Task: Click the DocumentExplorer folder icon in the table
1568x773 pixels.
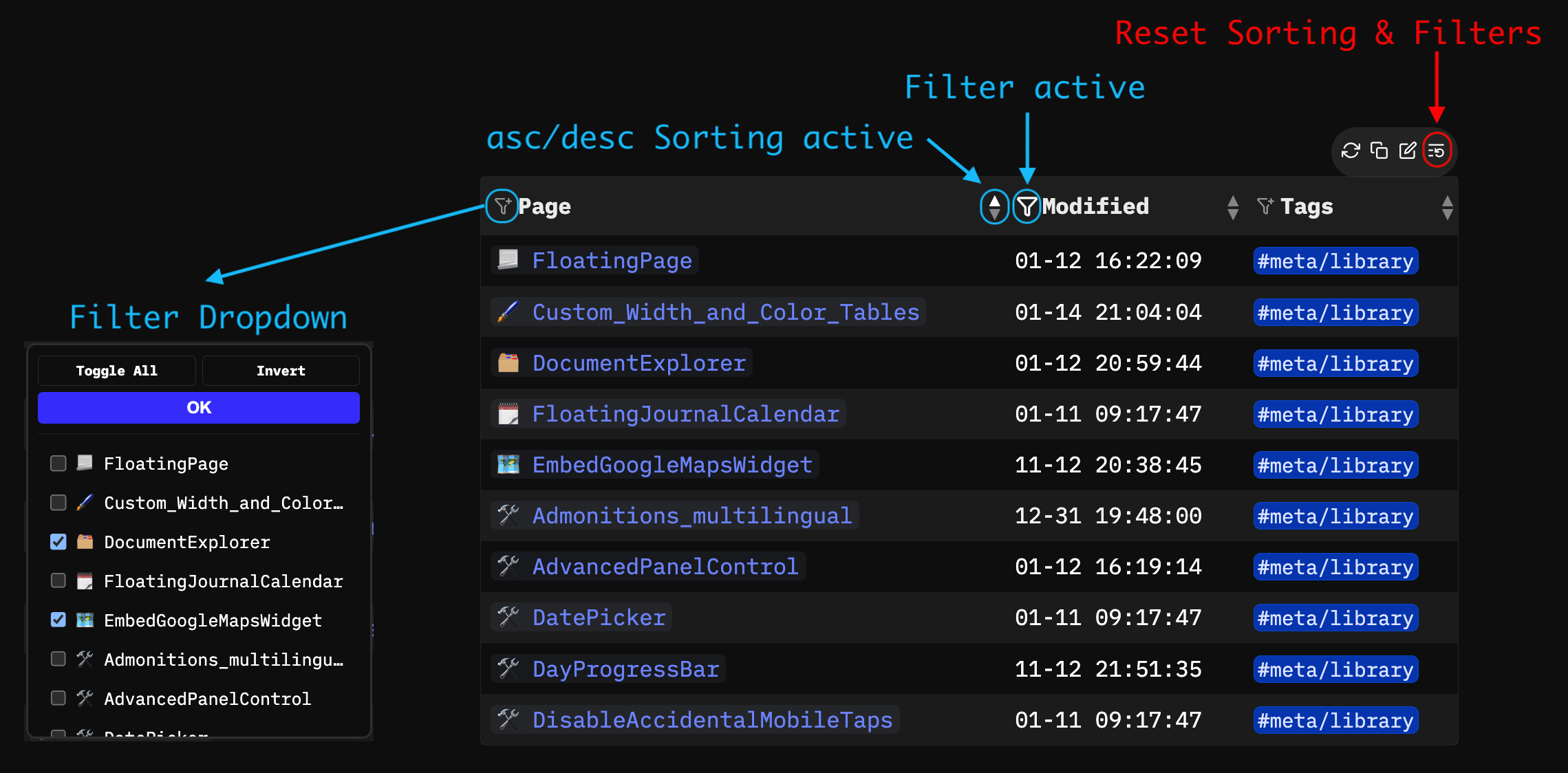Action: tap(508, 362)
